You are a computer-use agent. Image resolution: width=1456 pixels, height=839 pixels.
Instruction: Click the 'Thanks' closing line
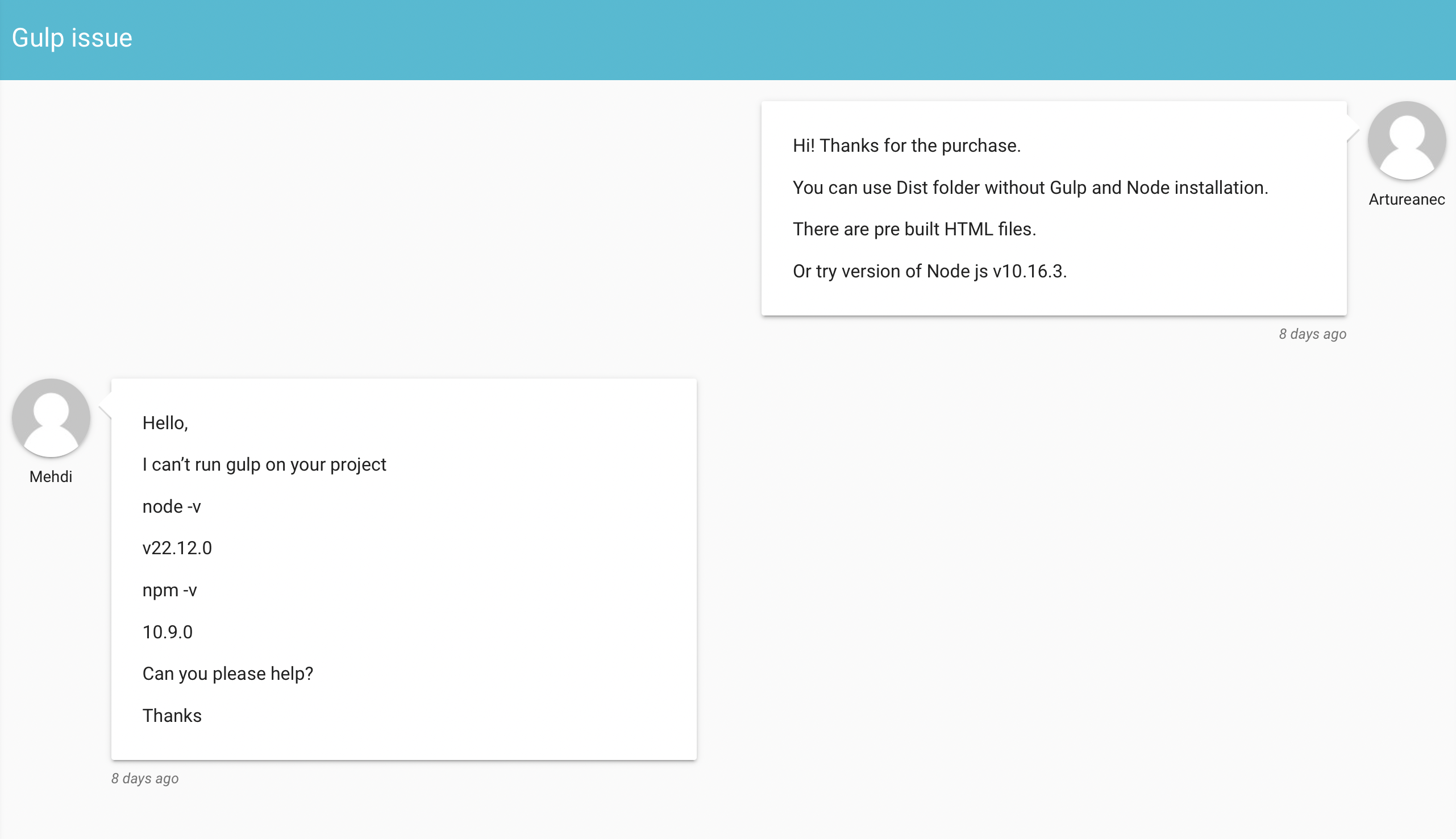(x=172, y=716)
